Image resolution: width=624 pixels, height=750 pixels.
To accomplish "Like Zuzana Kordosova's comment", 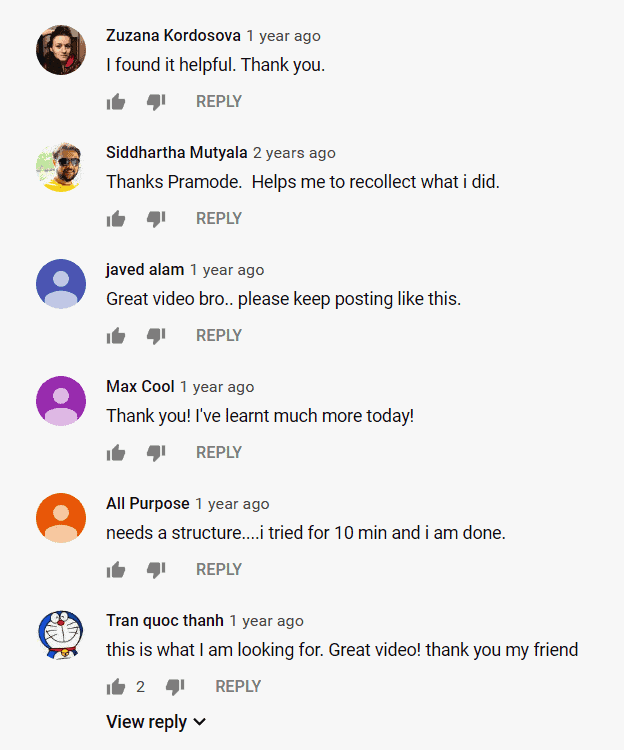I will (x=116, y=102).
